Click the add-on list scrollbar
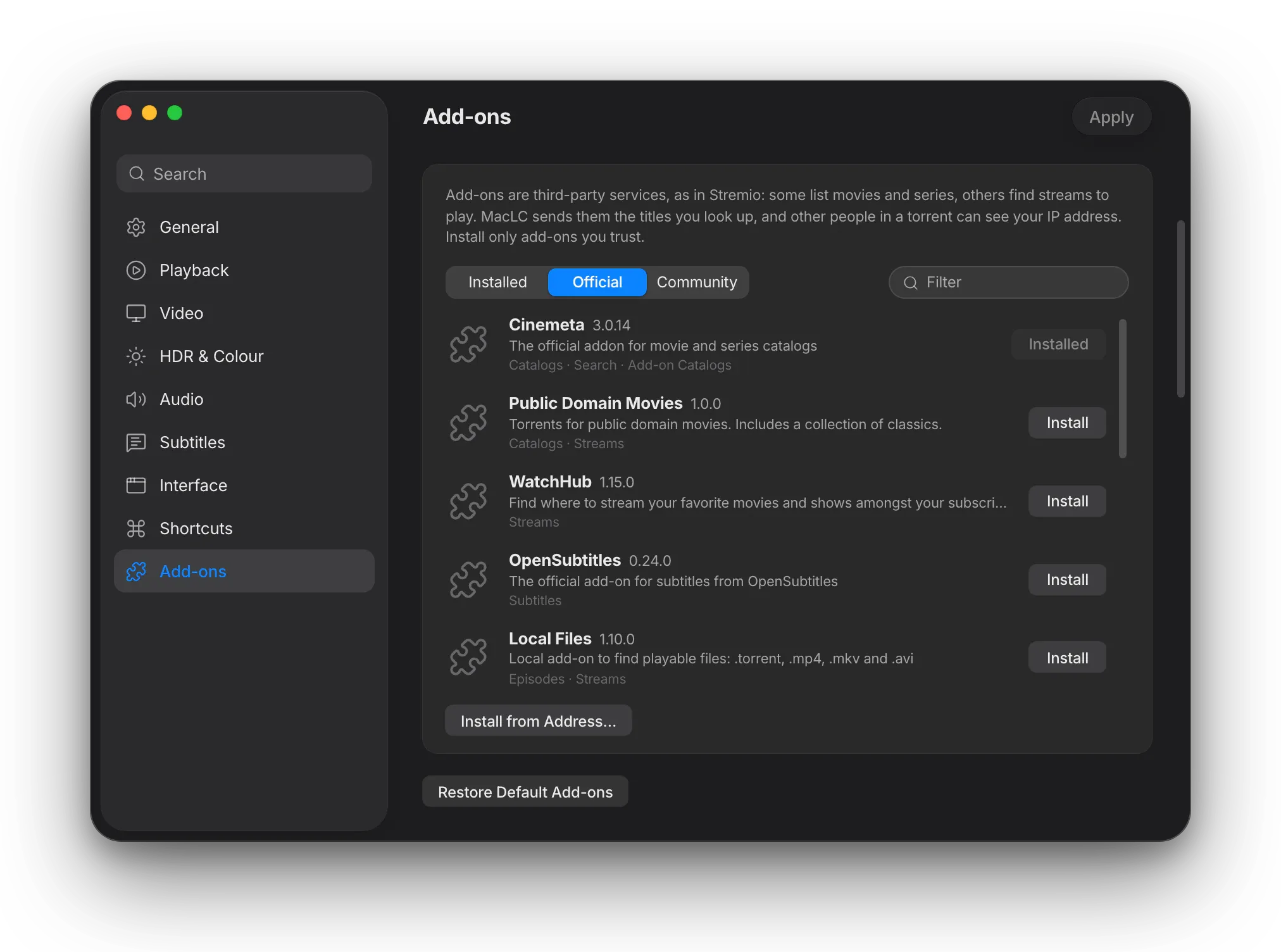This screenshot has height=952, width=1281. click(x=1123, y=389)
